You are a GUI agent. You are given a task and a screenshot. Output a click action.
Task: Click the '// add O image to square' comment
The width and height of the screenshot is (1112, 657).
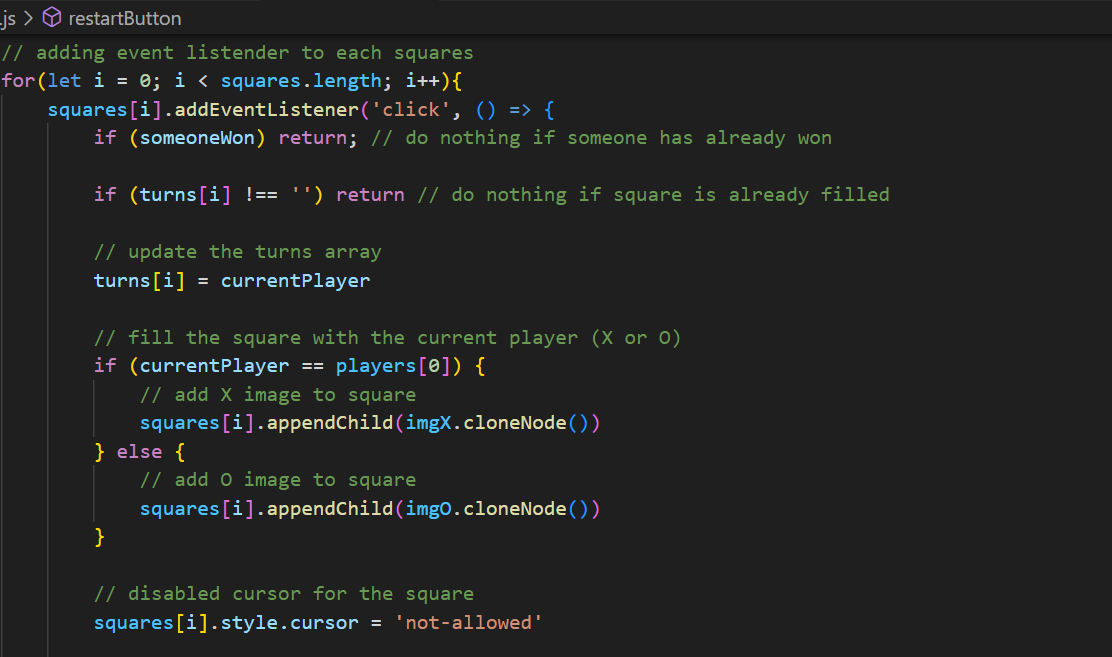click(x=278, y=480)
